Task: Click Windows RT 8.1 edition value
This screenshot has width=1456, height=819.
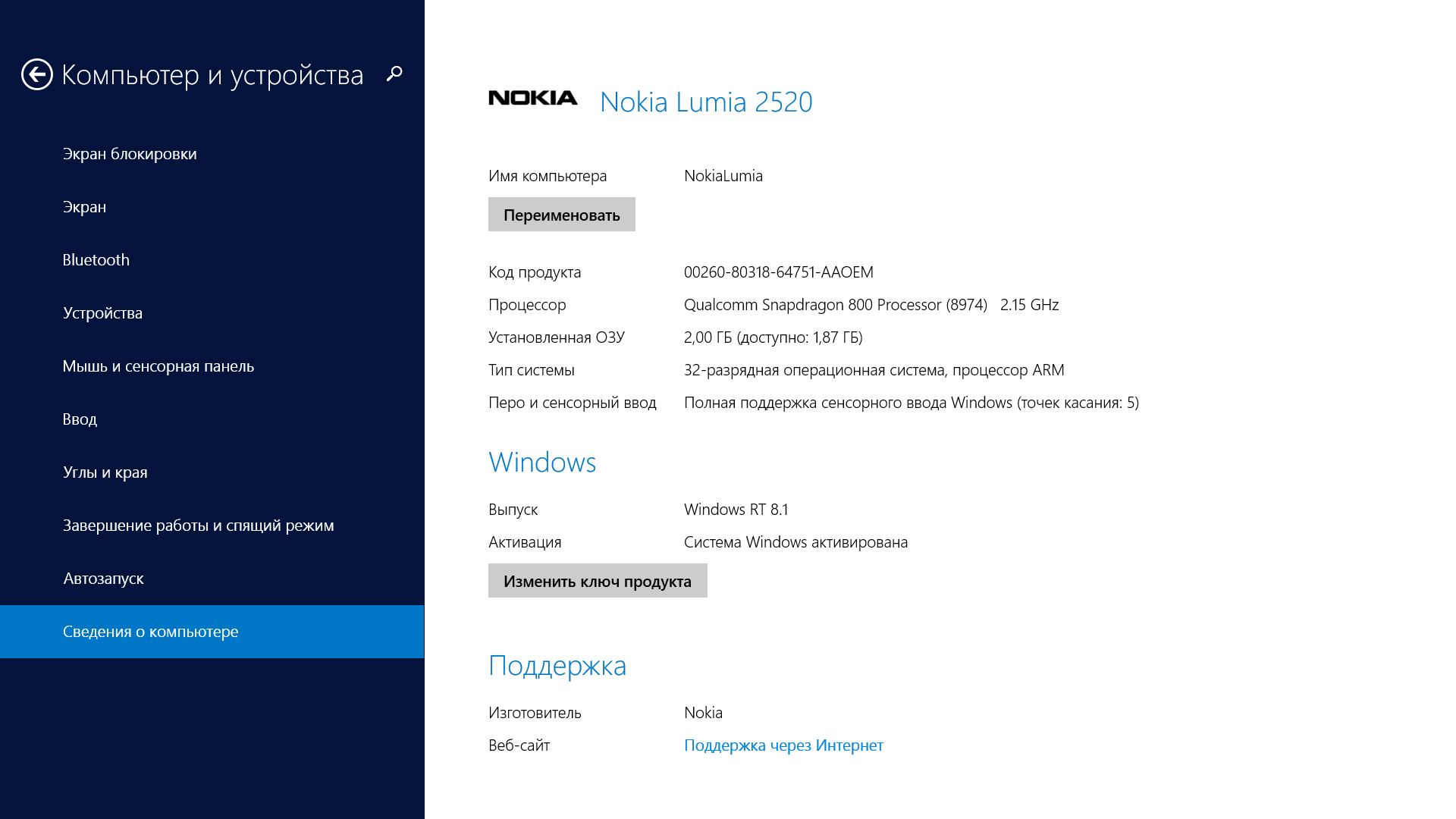Action: (x=736, y=510)
